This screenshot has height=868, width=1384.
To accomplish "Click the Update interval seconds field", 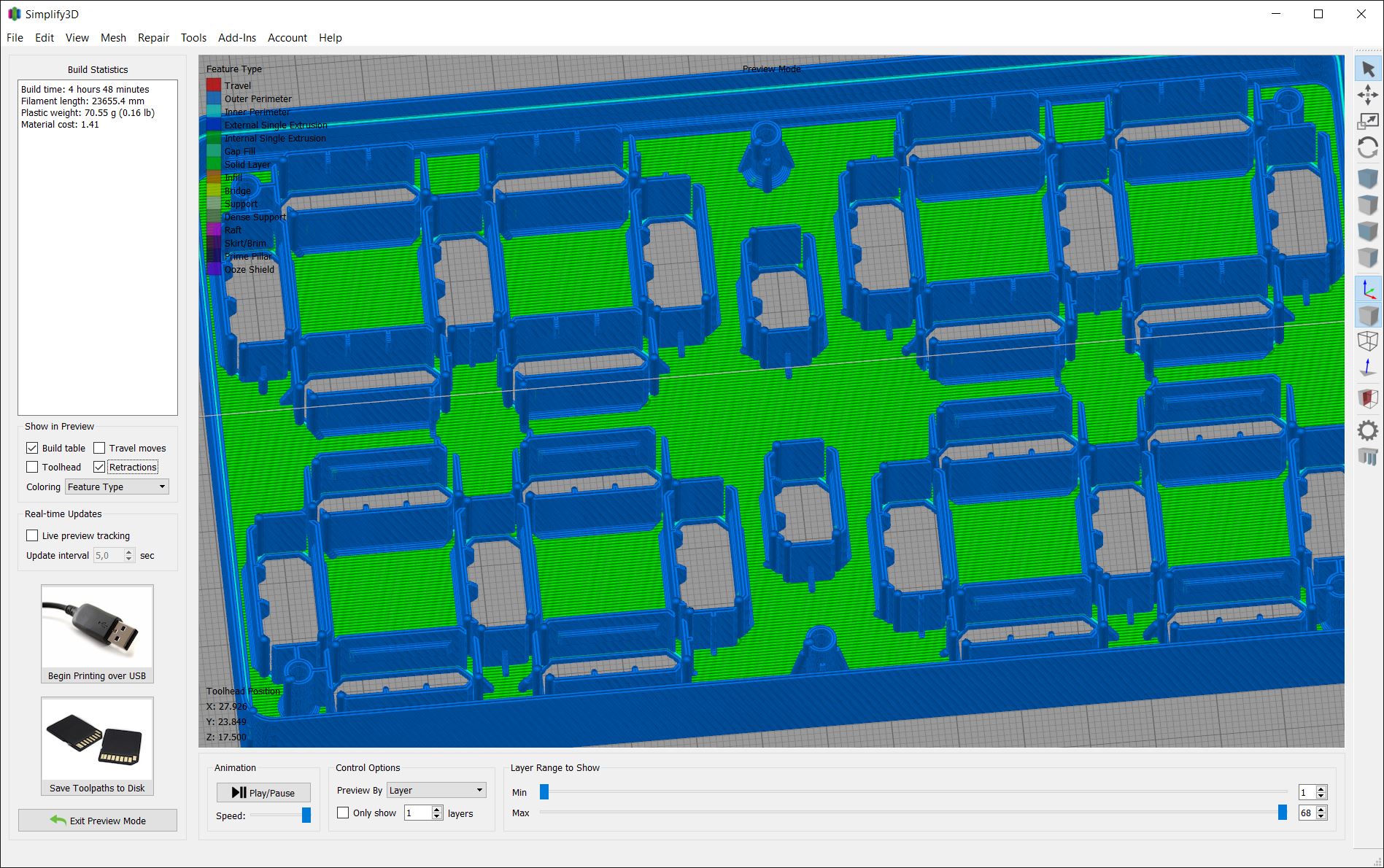I will tap(109, 555).
